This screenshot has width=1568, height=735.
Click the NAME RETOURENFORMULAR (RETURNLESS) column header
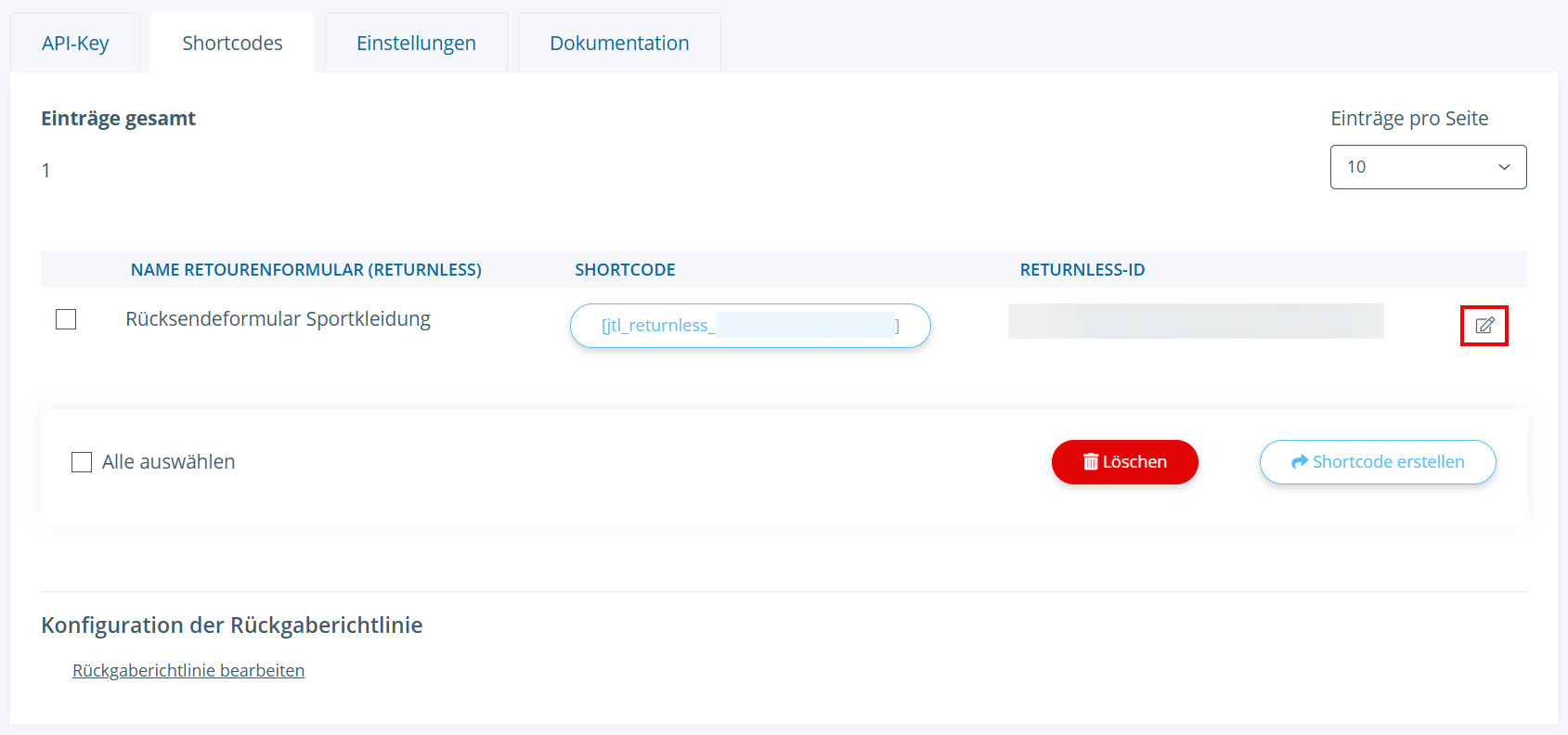[x=305, y=270]
